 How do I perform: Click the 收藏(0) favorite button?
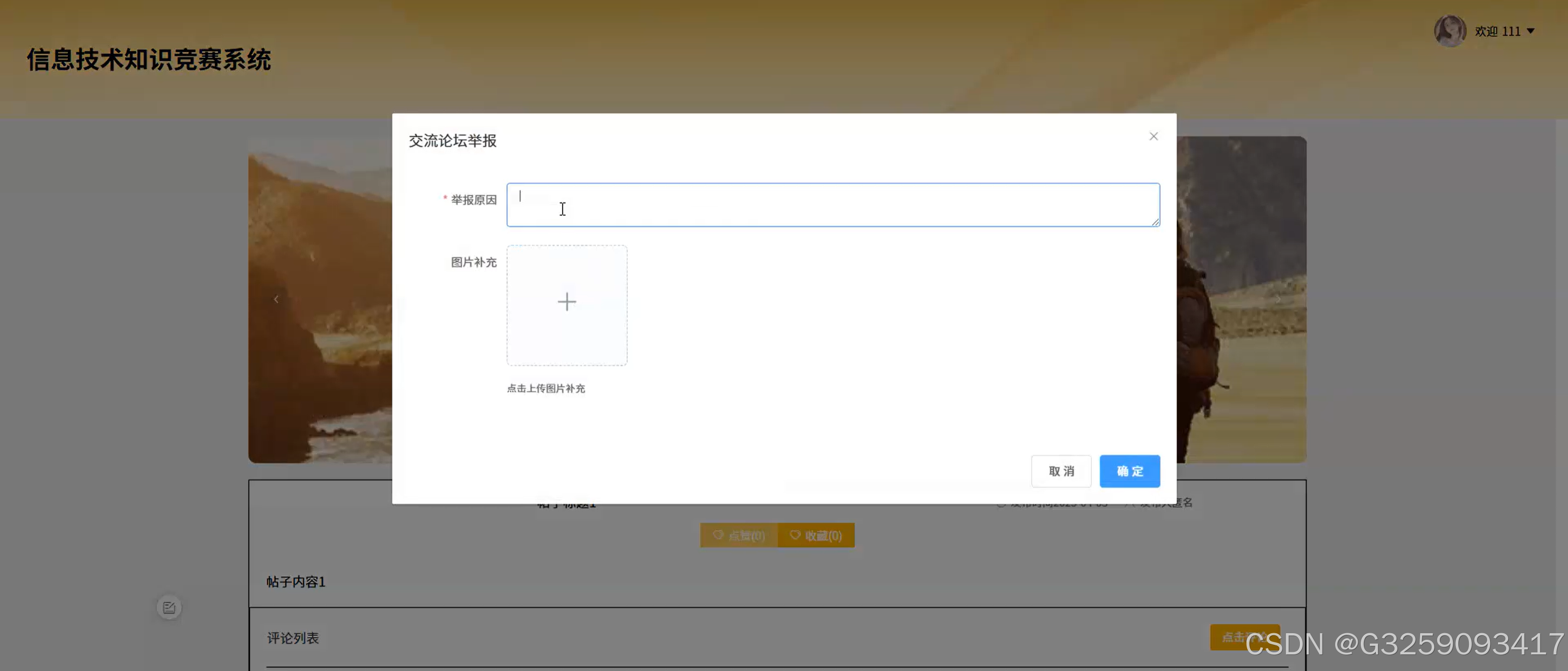816,535
